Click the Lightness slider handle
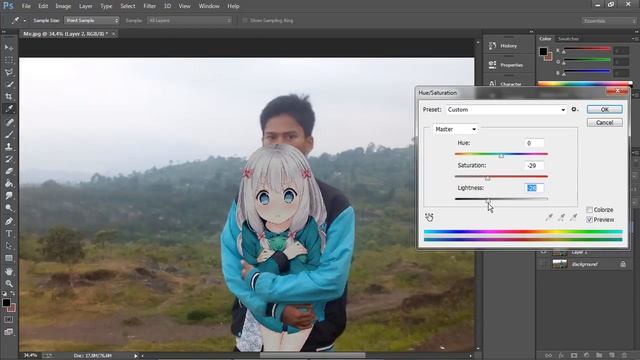The image size is (640, 360). [x=488, y=200]
